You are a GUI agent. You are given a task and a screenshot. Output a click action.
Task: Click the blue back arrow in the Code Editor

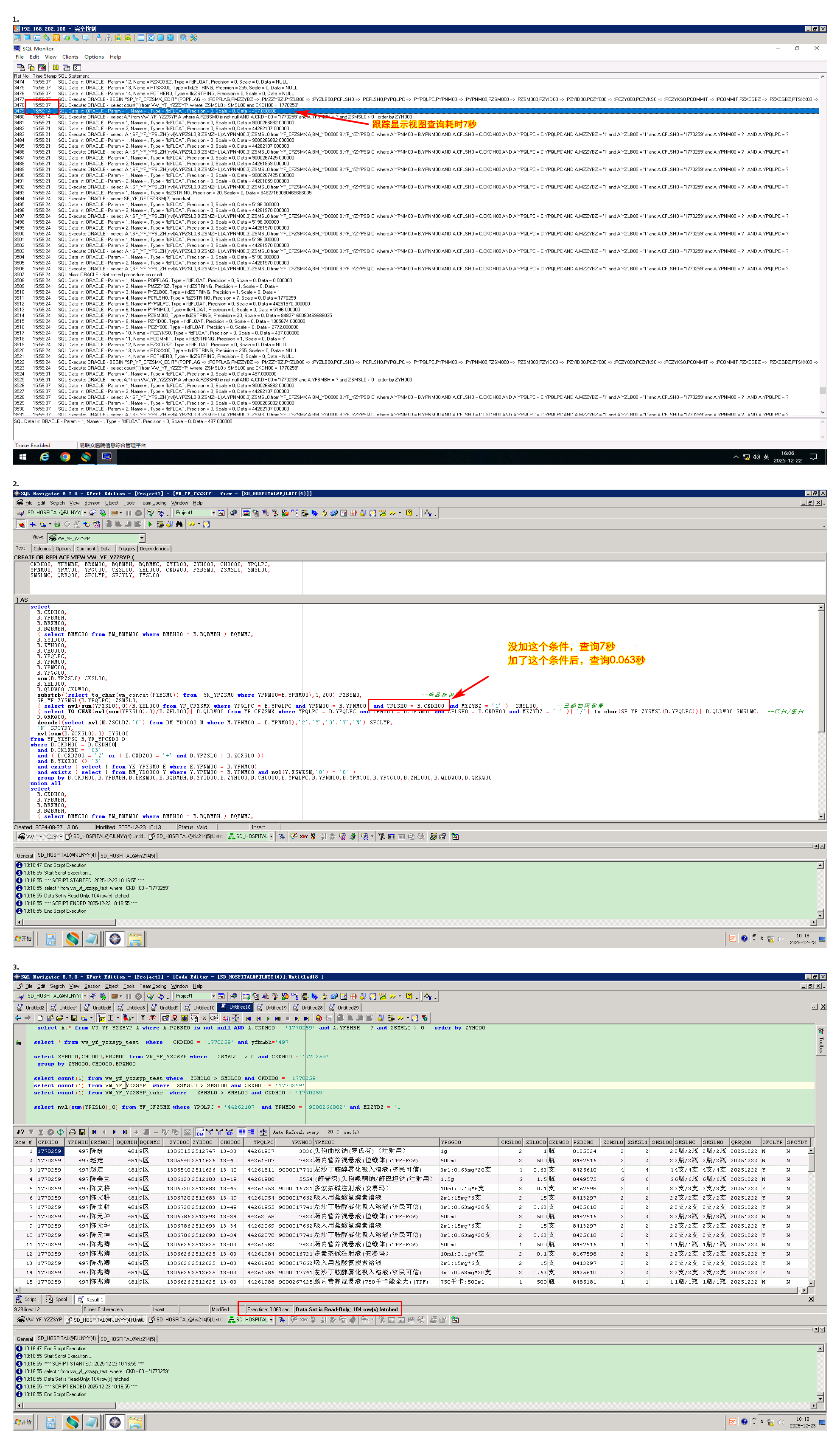click(x=18, y=1018)
